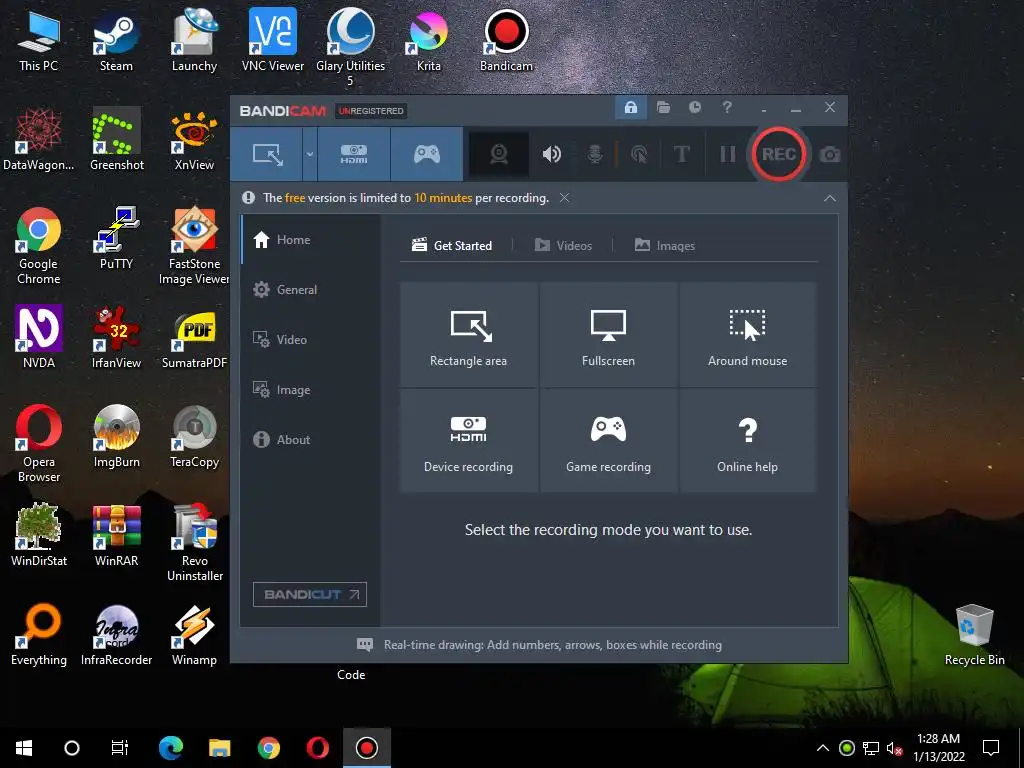The width and height of the screenshot is (1024, 768).
Task: Select the WinDirStat desktop icon
Action: [x=39, y=536]
